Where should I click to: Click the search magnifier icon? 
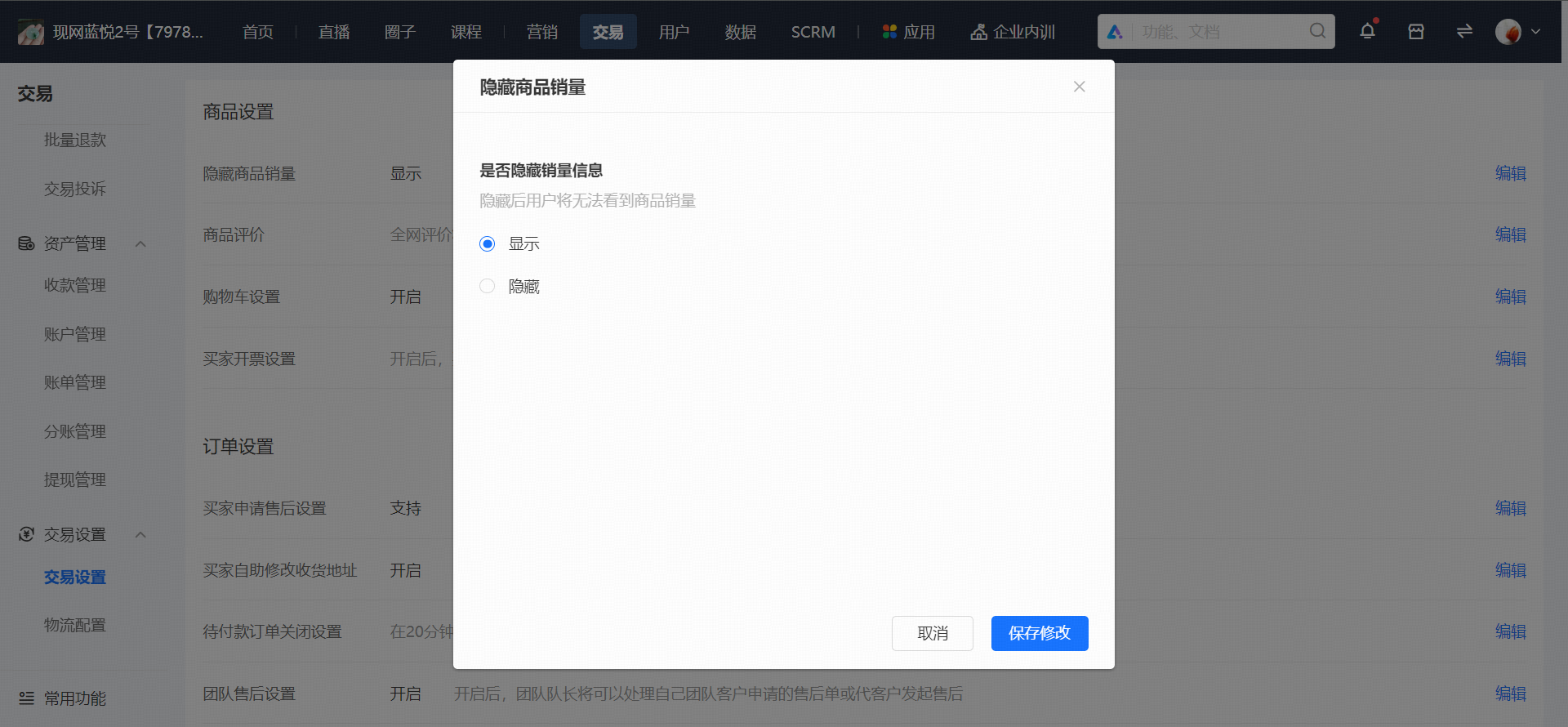click(1317, 31)
